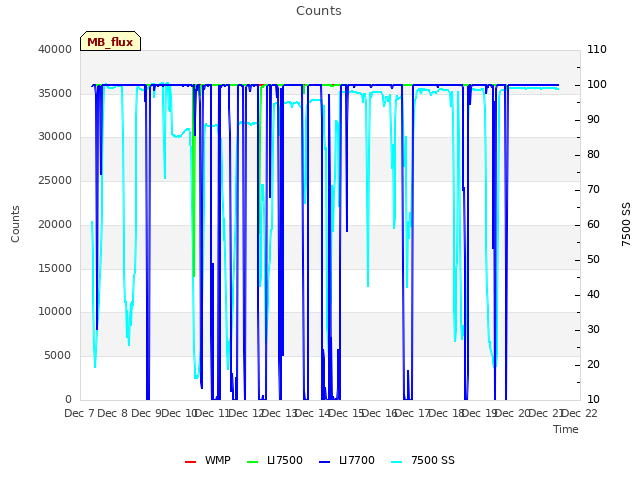Click the cyan 7500 SS legend swatch
Image resolution: width=640 pixels, height=480 pixels.
point(397,462)
